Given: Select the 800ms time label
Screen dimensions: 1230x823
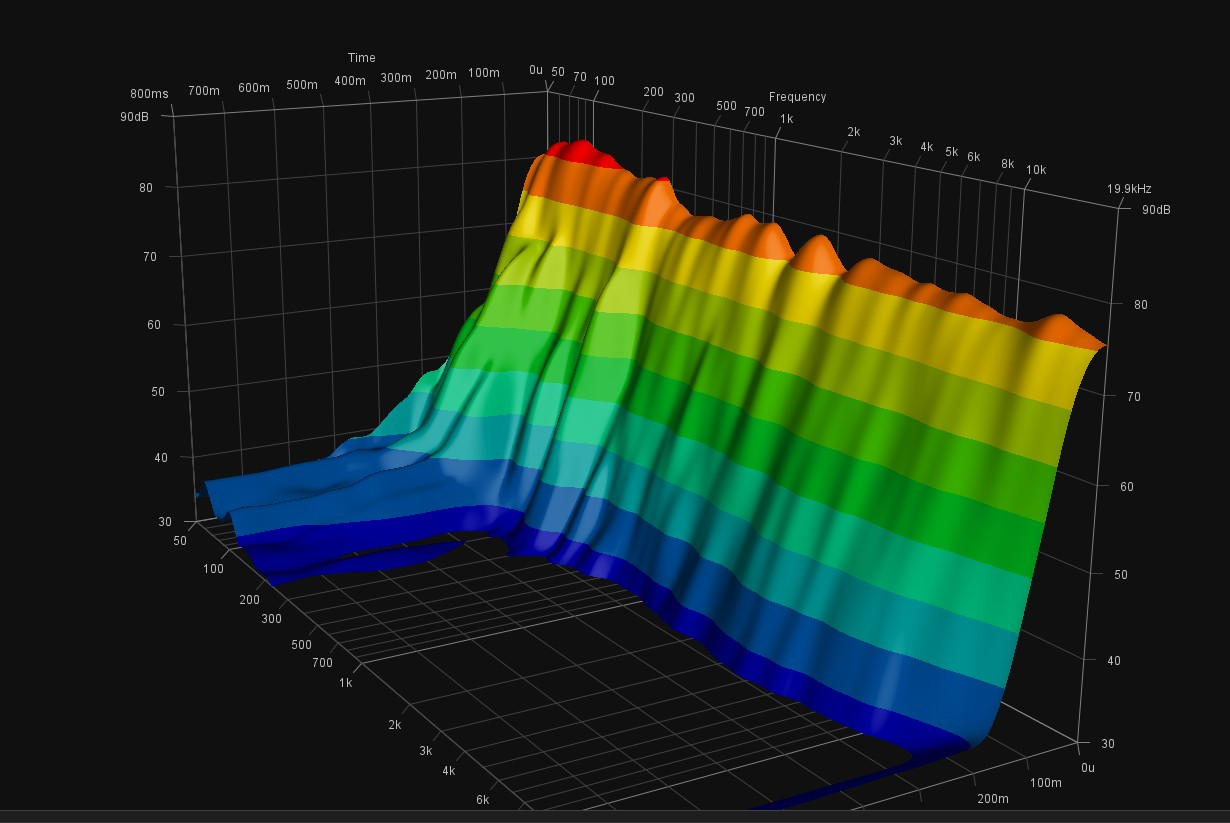Looking at the screenshot, I should tap(149, 94).
